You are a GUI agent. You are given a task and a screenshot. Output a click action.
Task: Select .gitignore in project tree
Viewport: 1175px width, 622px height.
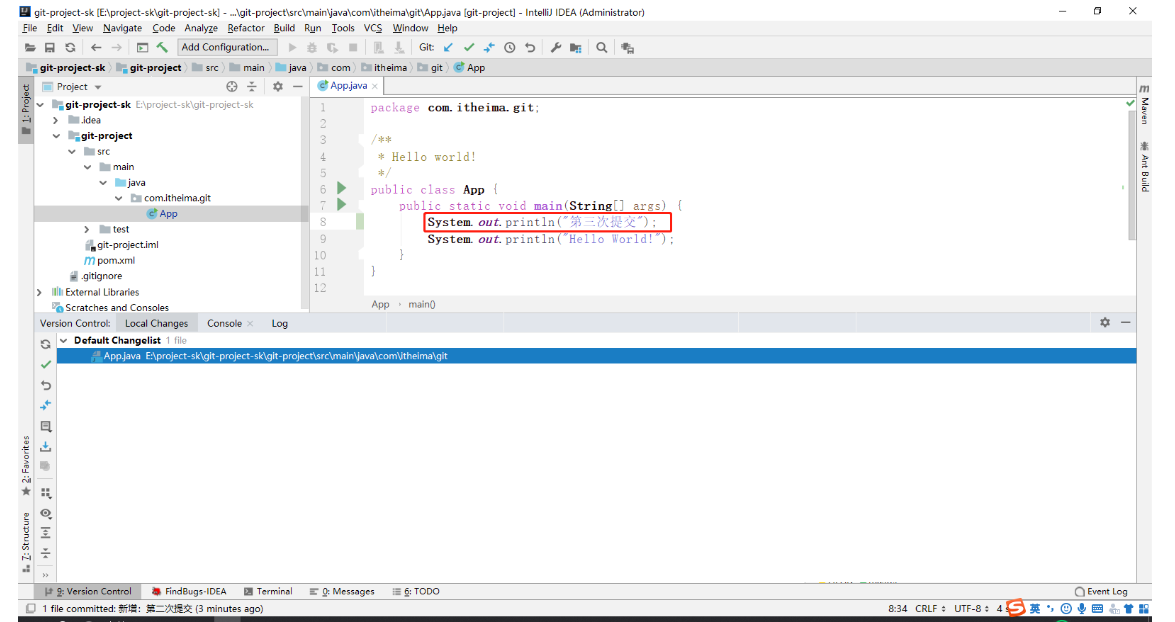tap(96, 276)
